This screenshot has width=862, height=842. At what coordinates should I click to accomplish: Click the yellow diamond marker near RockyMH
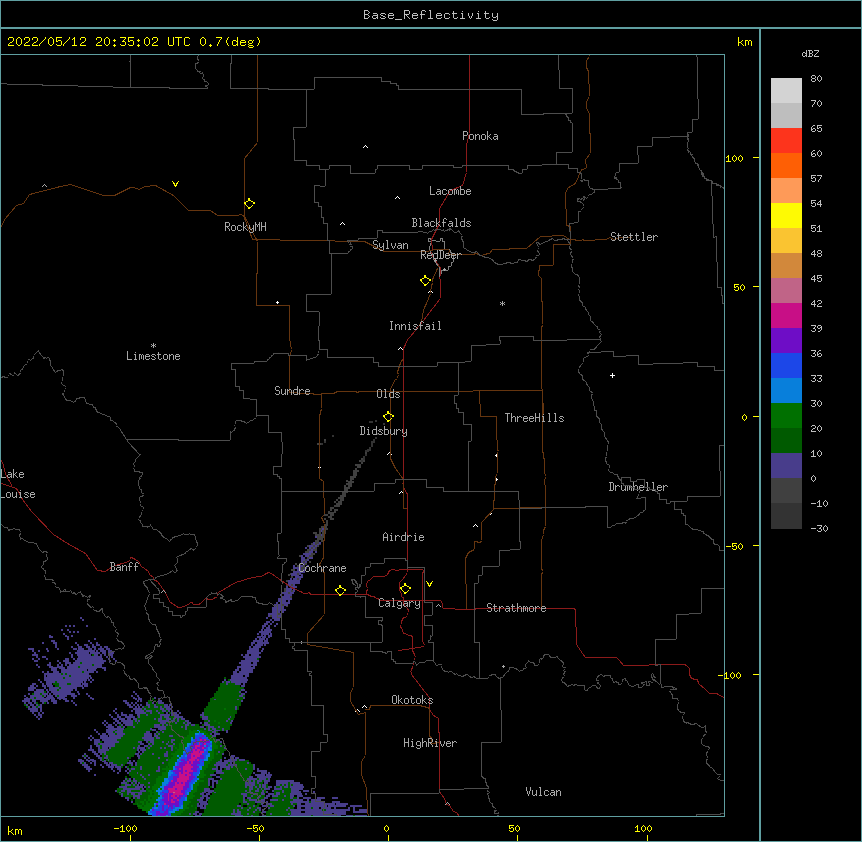pyautogui.click(x=249, y=204)
